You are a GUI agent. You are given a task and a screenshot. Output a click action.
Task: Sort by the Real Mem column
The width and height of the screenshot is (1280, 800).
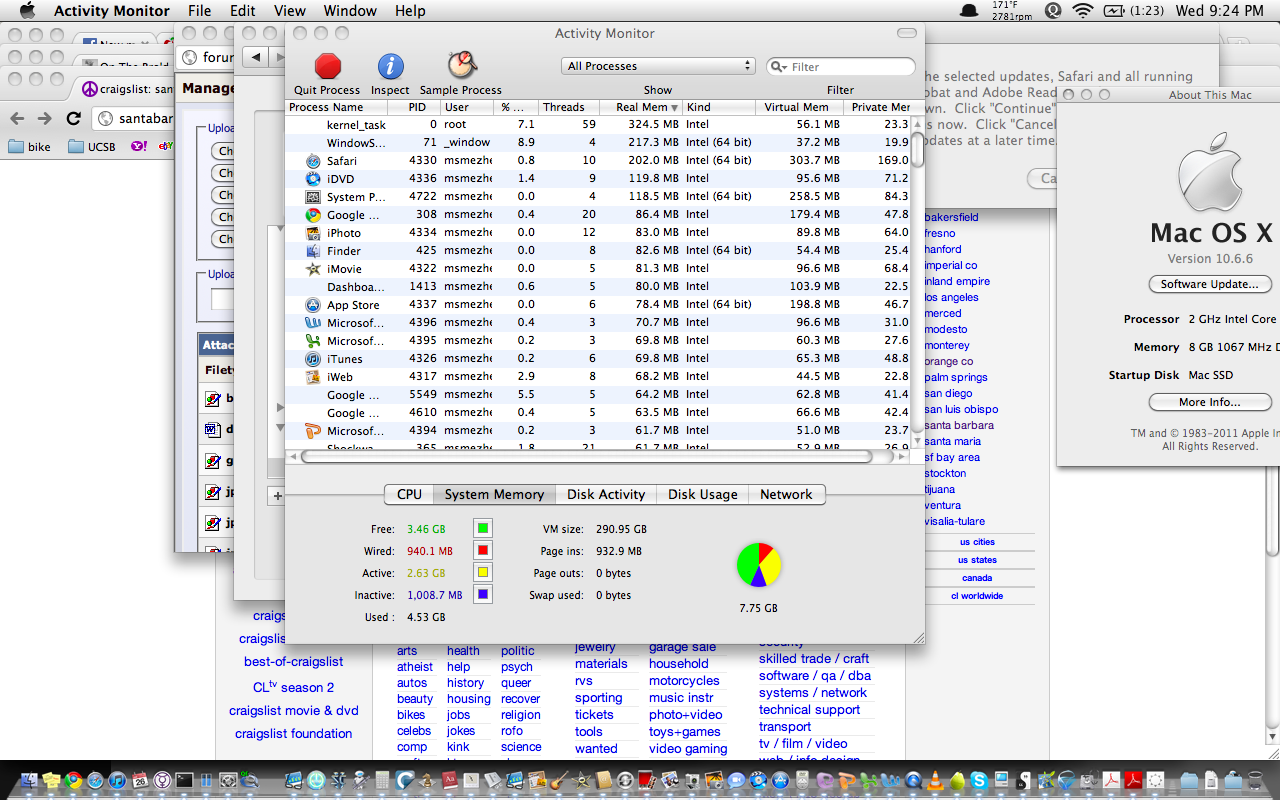point(643,107)
